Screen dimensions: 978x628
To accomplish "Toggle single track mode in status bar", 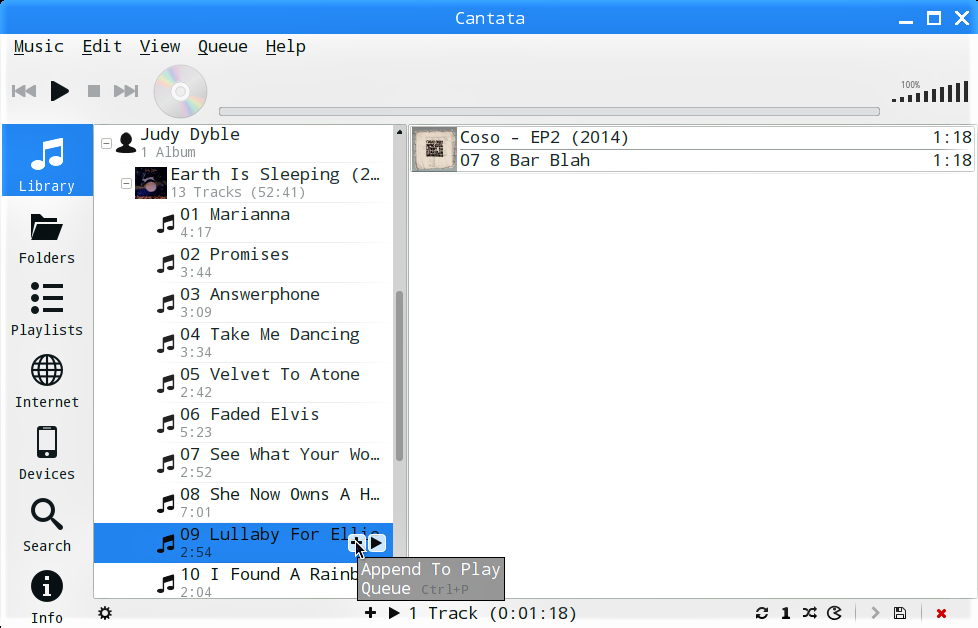I will pos(786,613).
